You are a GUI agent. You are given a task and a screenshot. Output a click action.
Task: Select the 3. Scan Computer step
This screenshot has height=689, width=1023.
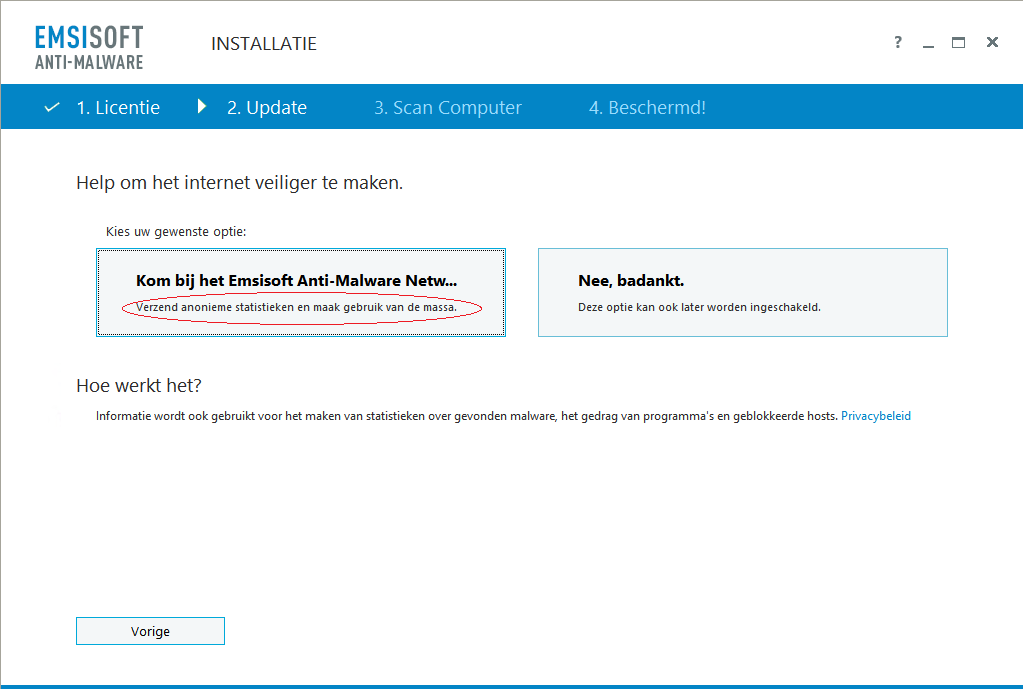point(448,107)
